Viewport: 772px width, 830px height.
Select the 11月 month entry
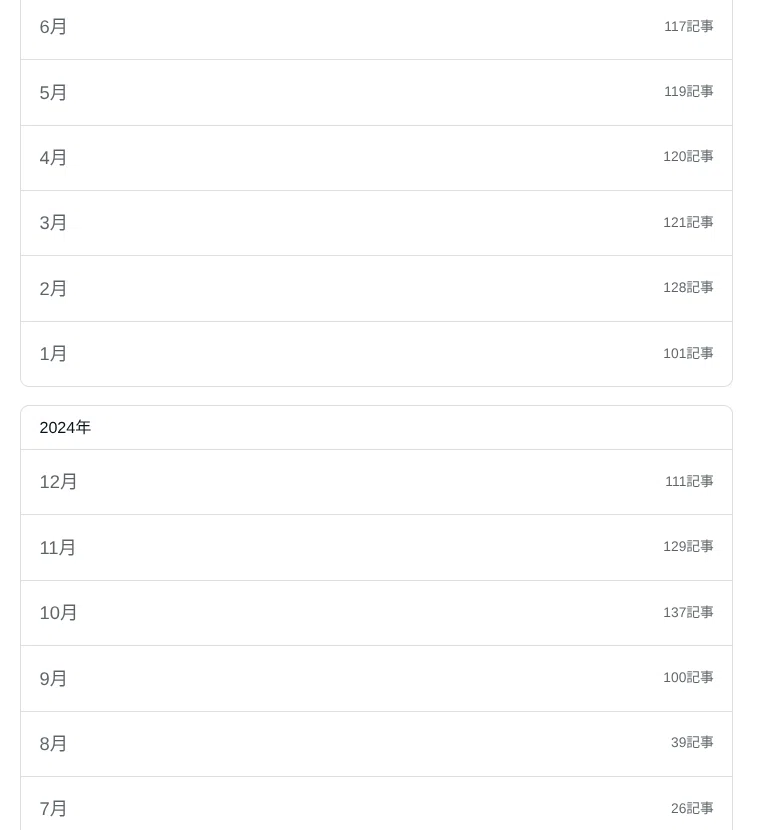coord(376,547)
